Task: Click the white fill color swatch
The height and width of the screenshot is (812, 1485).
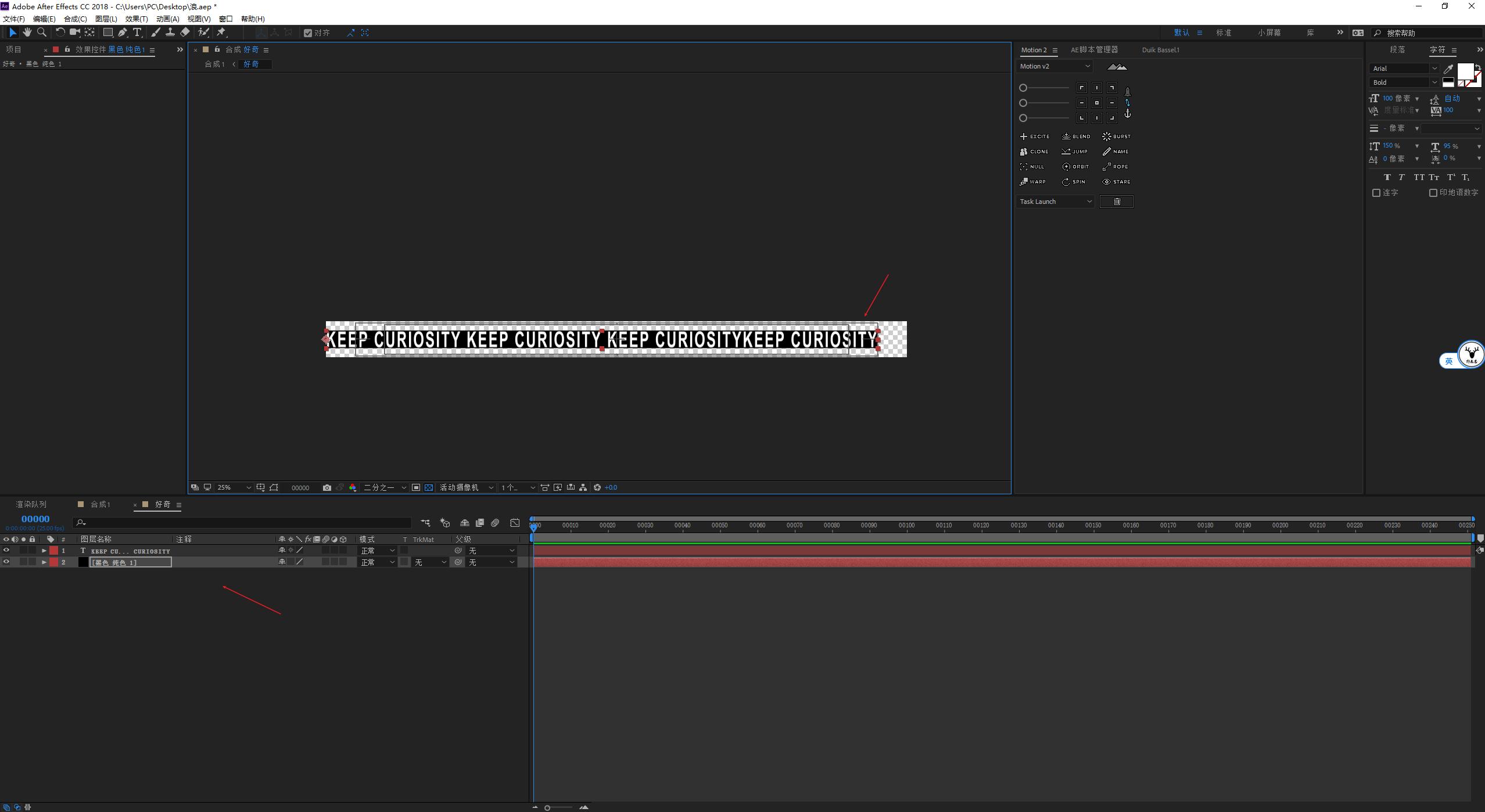Action: pyautogui.click(x=1465, y=72)
